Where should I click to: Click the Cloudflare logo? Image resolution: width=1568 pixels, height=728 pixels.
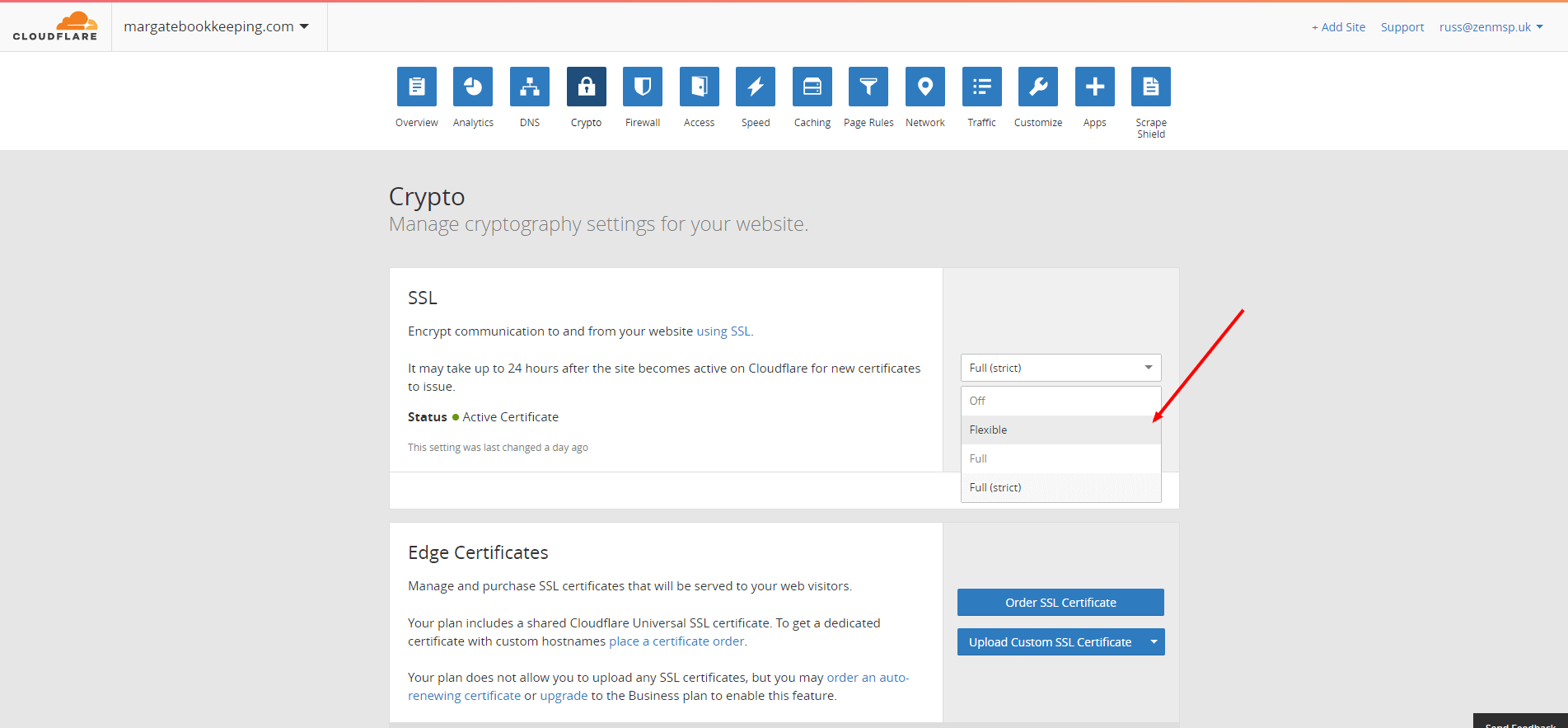click(55, 26)
